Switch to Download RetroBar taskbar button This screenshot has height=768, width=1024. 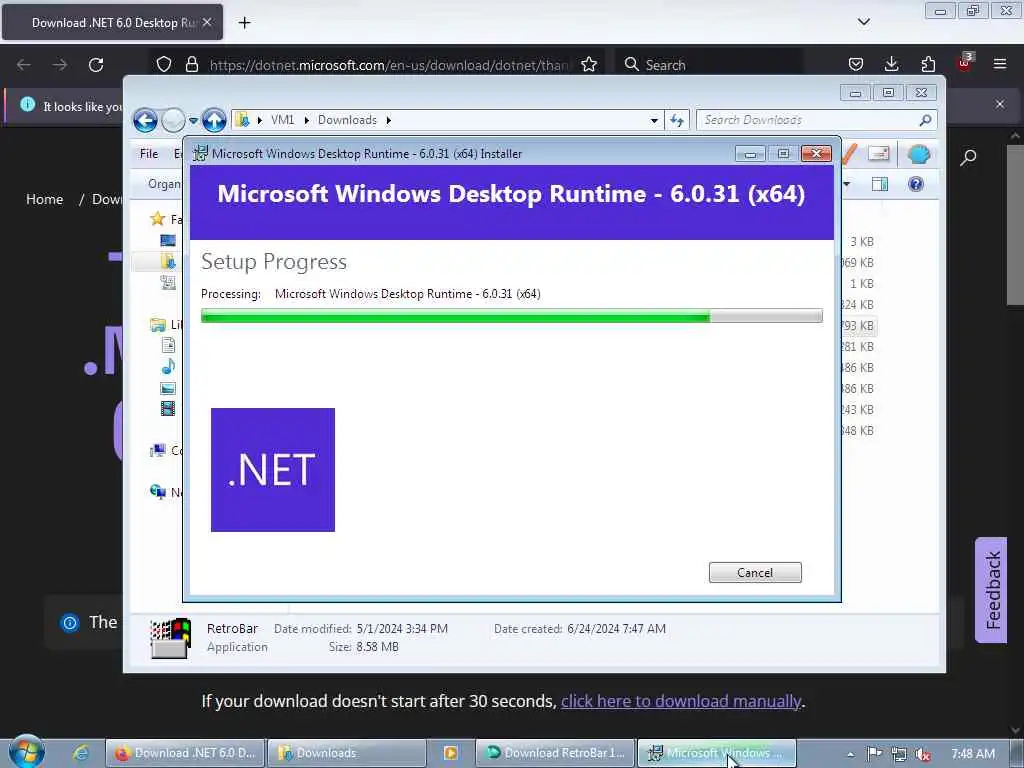[x=556, y=753]
